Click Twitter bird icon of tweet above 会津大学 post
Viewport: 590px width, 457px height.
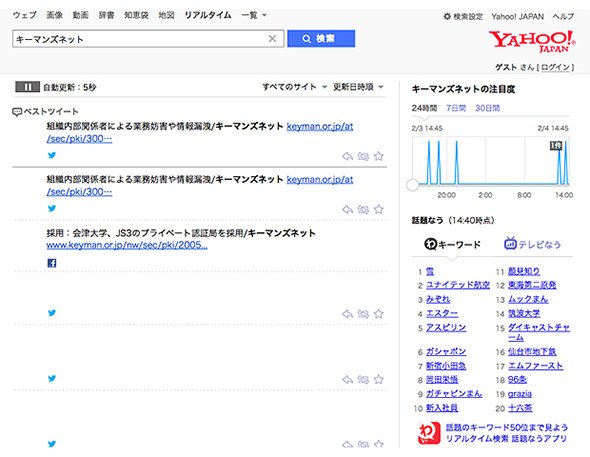pyautogui.click(x=52, y=208)
